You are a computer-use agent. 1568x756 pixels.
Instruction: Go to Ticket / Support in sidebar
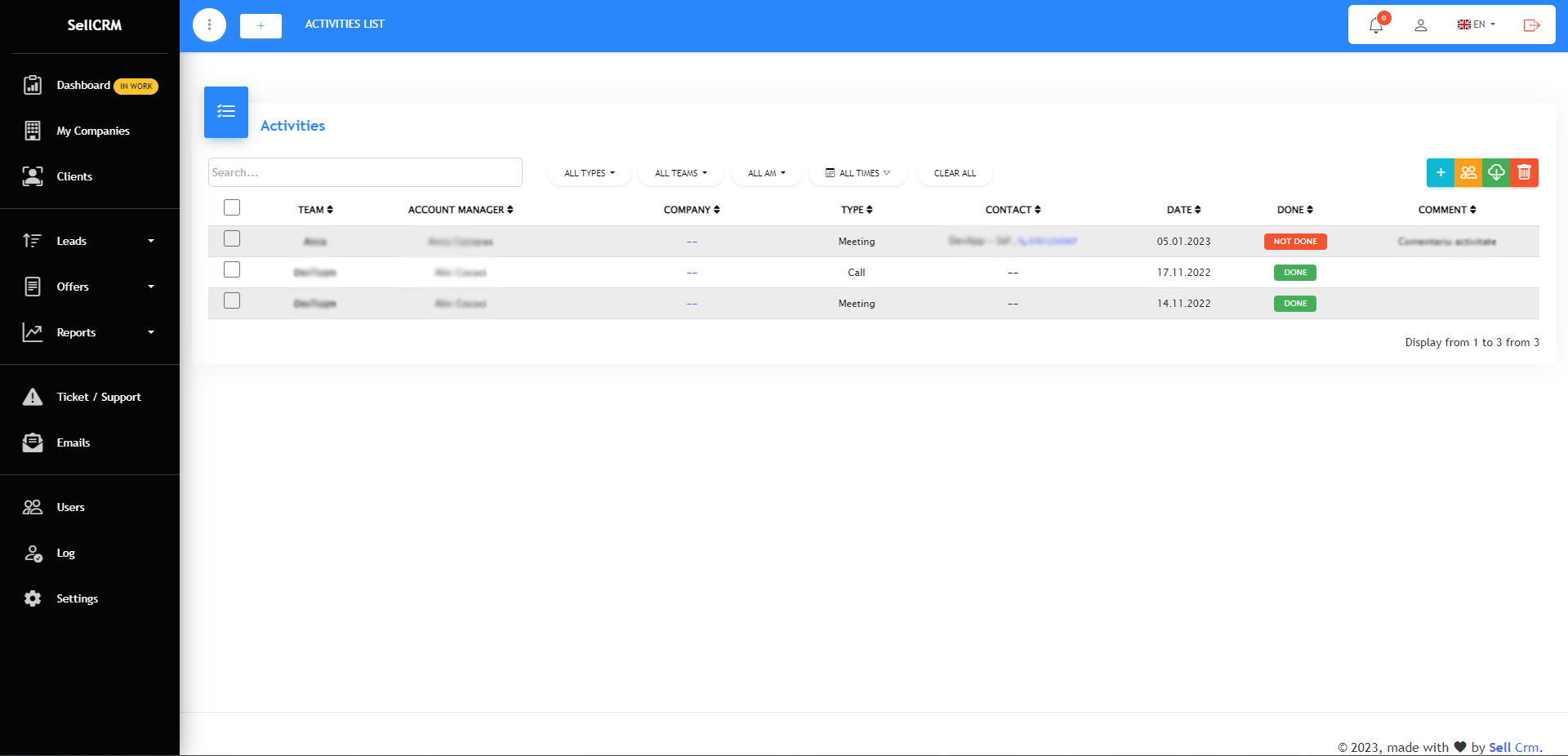pos(98,397)
